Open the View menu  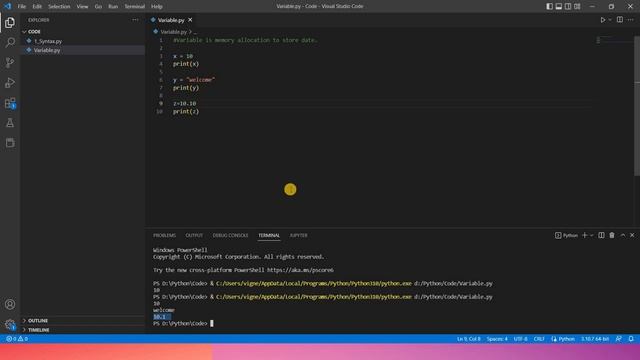82,7
